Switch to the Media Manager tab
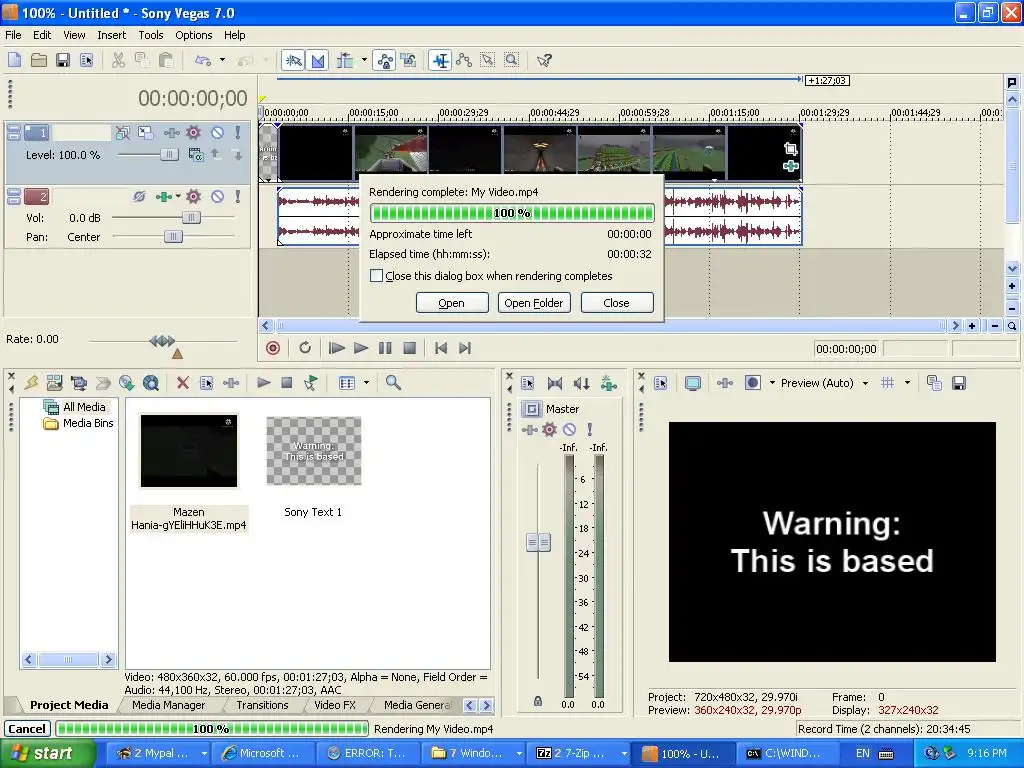The width and height of the screenshot is (1024, 768). pyautogui.click(x=168, y=705)
